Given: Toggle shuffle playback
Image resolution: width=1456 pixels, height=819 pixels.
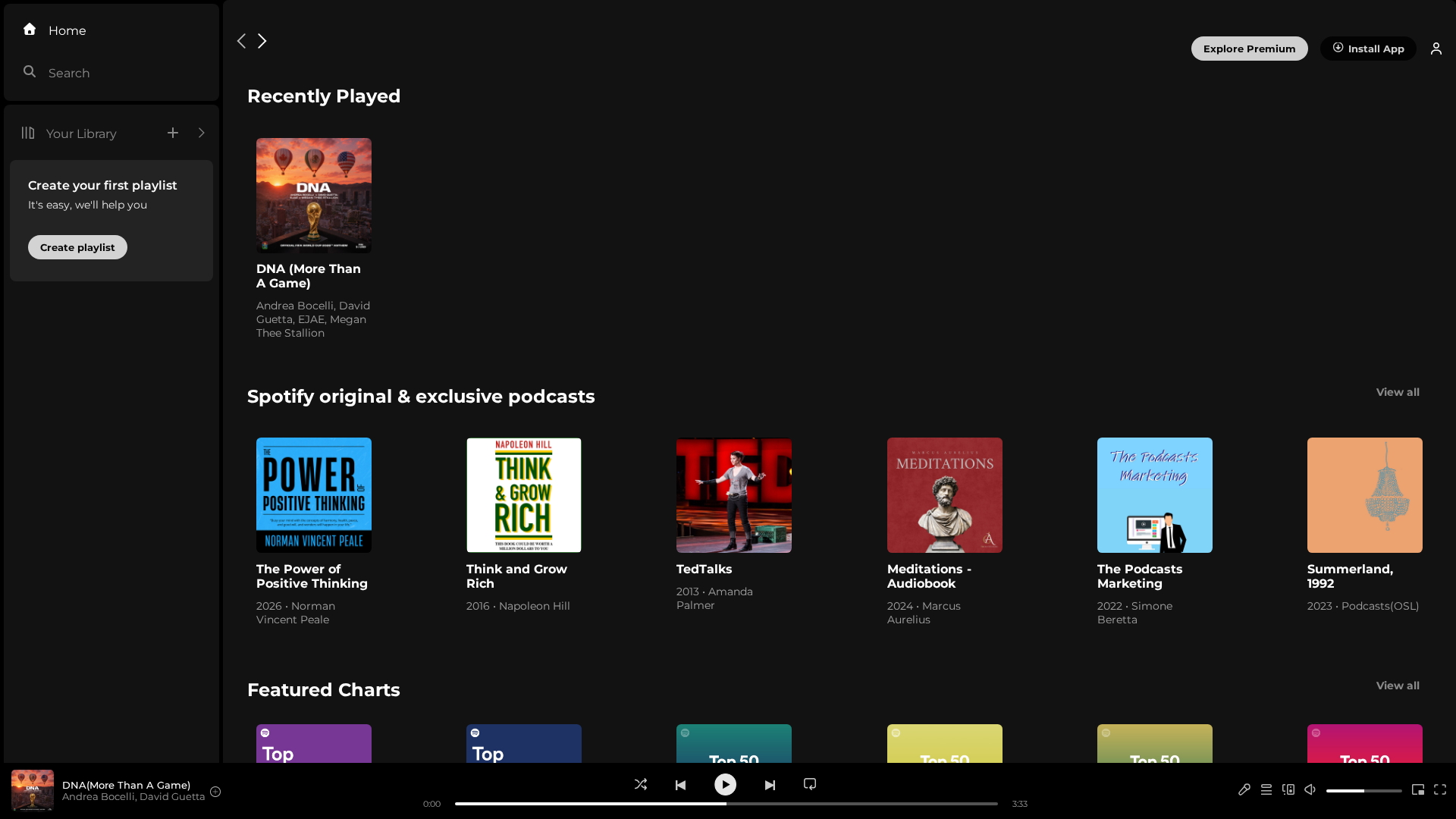Looking at the screenshot, I should pos(641,784).
